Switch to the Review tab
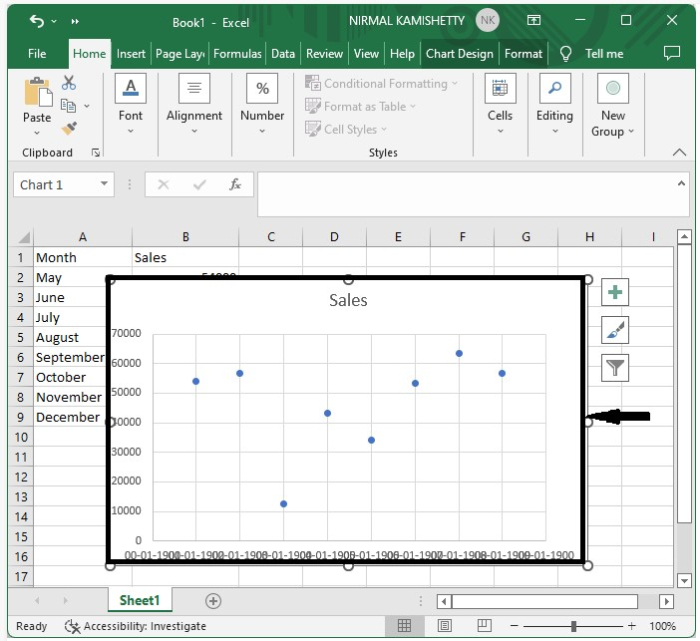Viewport: 700px width, 641px height. [324, 54]
